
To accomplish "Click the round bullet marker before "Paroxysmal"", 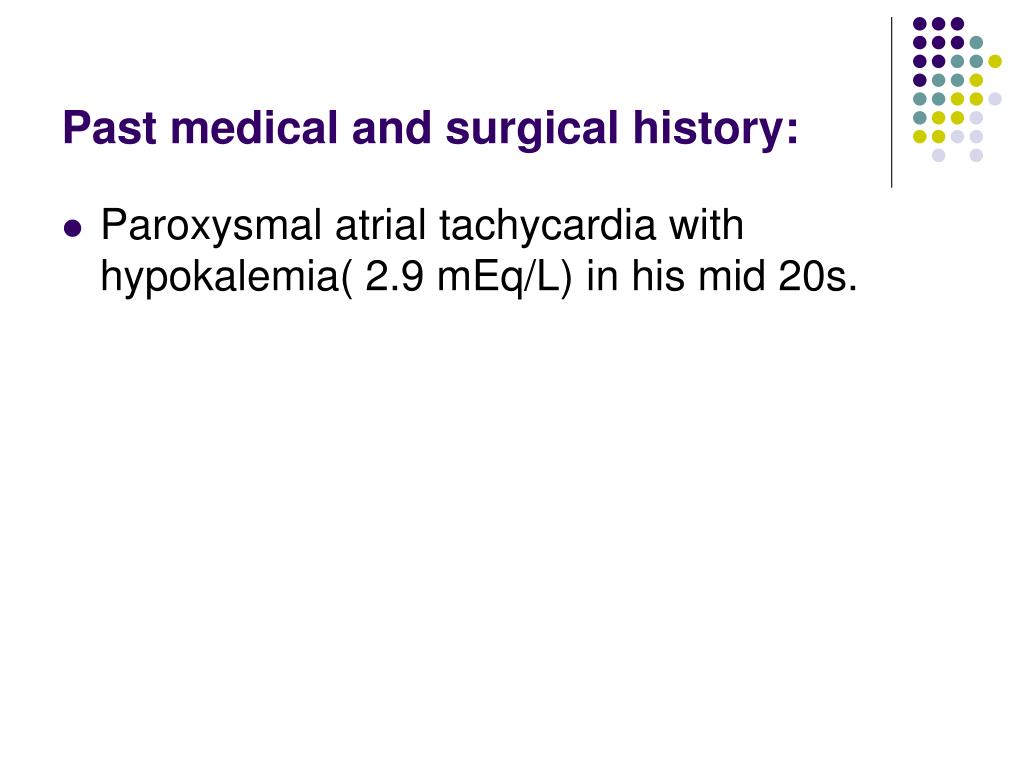I will tap(73, 229).
